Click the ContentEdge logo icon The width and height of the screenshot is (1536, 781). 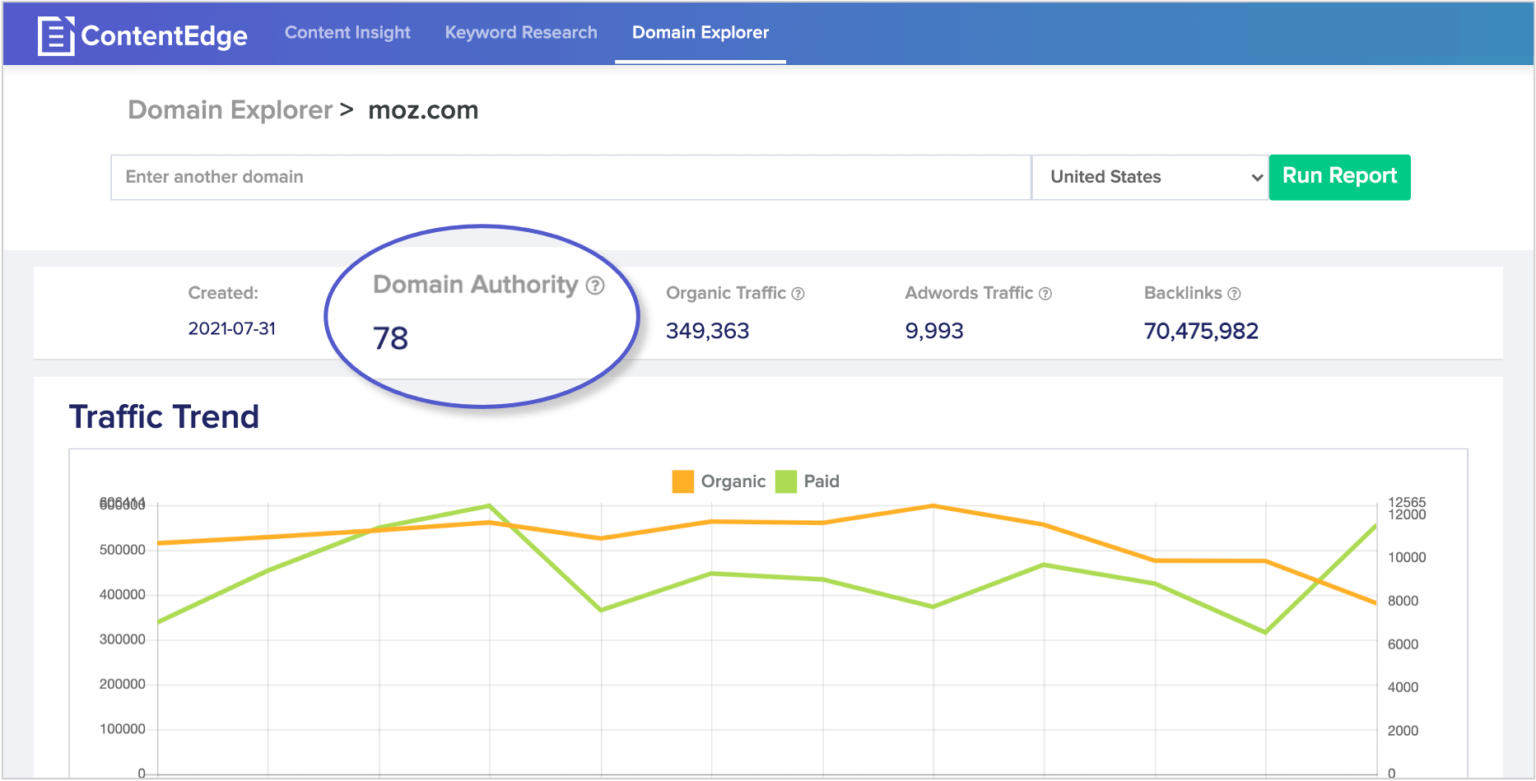point(55,33)
